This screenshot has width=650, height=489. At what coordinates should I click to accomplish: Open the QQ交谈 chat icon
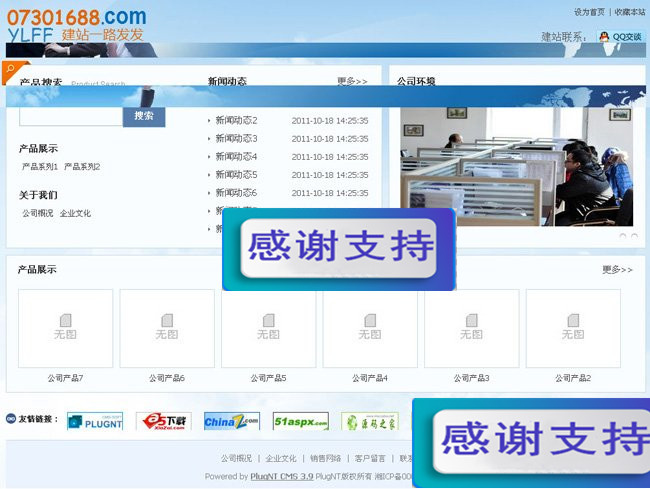point(621,37)
